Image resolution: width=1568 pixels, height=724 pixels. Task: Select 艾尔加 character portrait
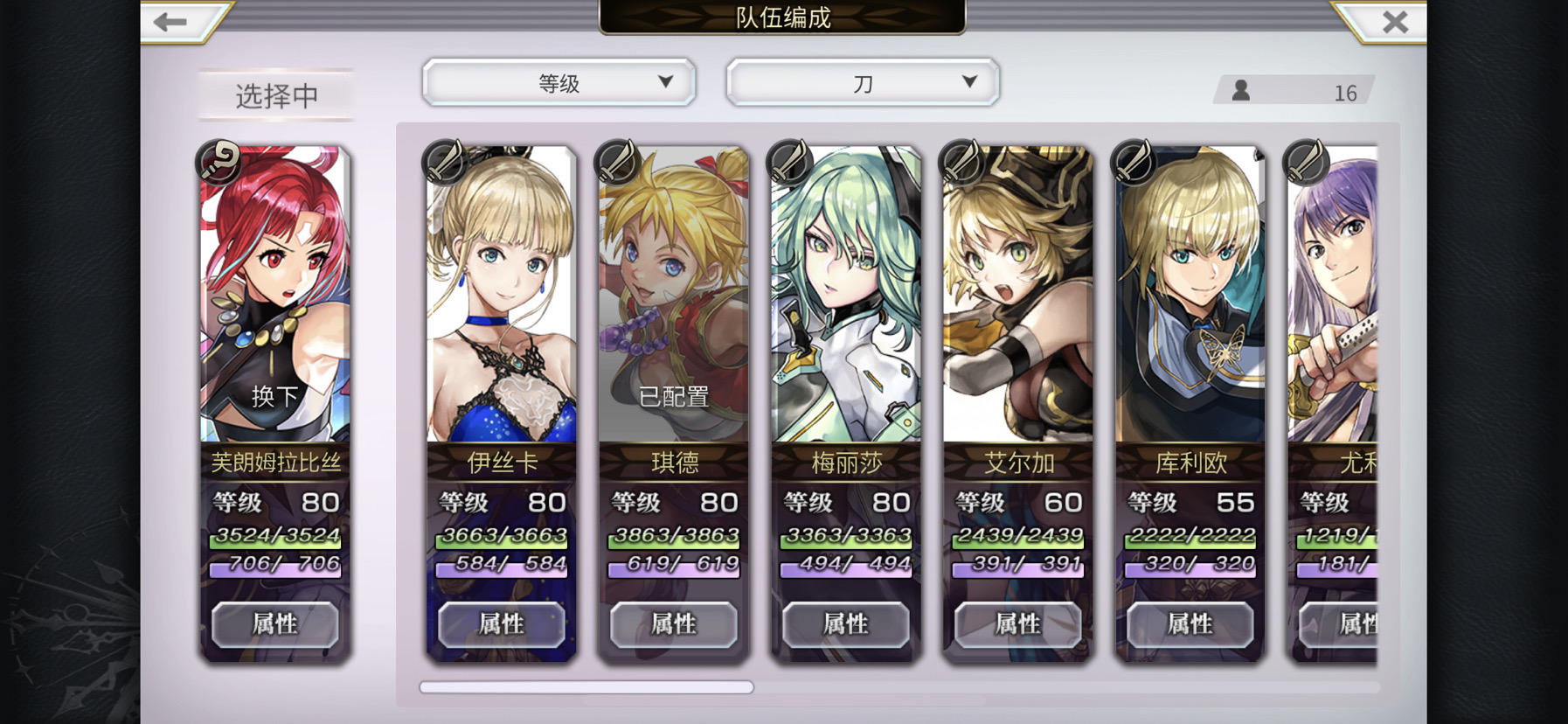point(1017,295)
